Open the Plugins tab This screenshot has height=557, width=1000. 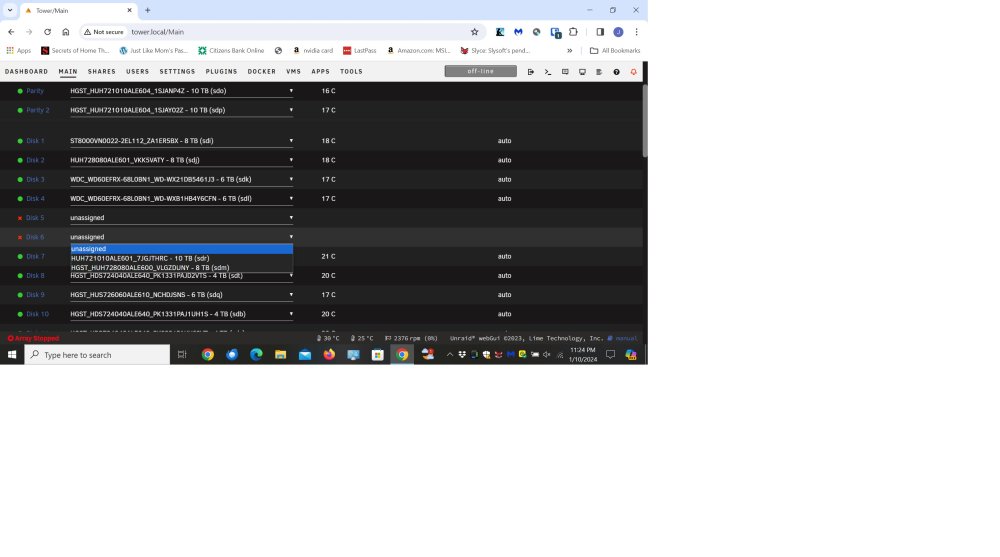[x=221, y=72]
